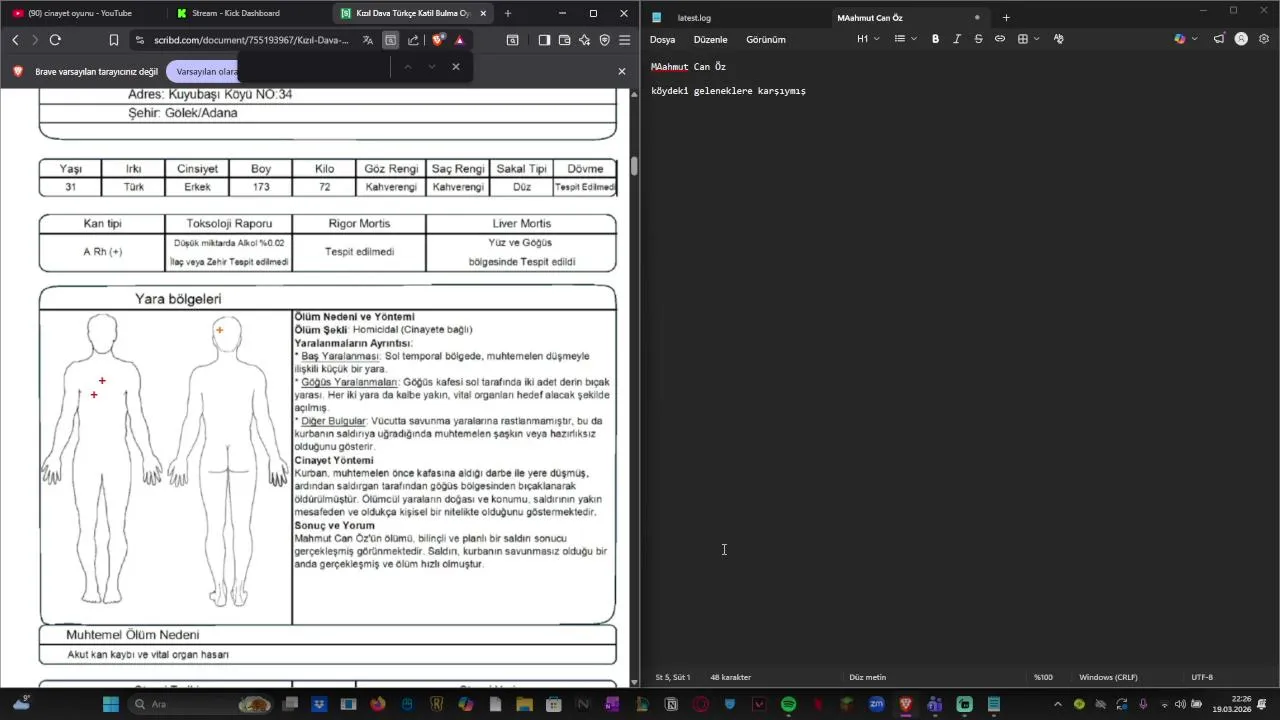Open site settings icon in address bar

click(x=139, y=40)
